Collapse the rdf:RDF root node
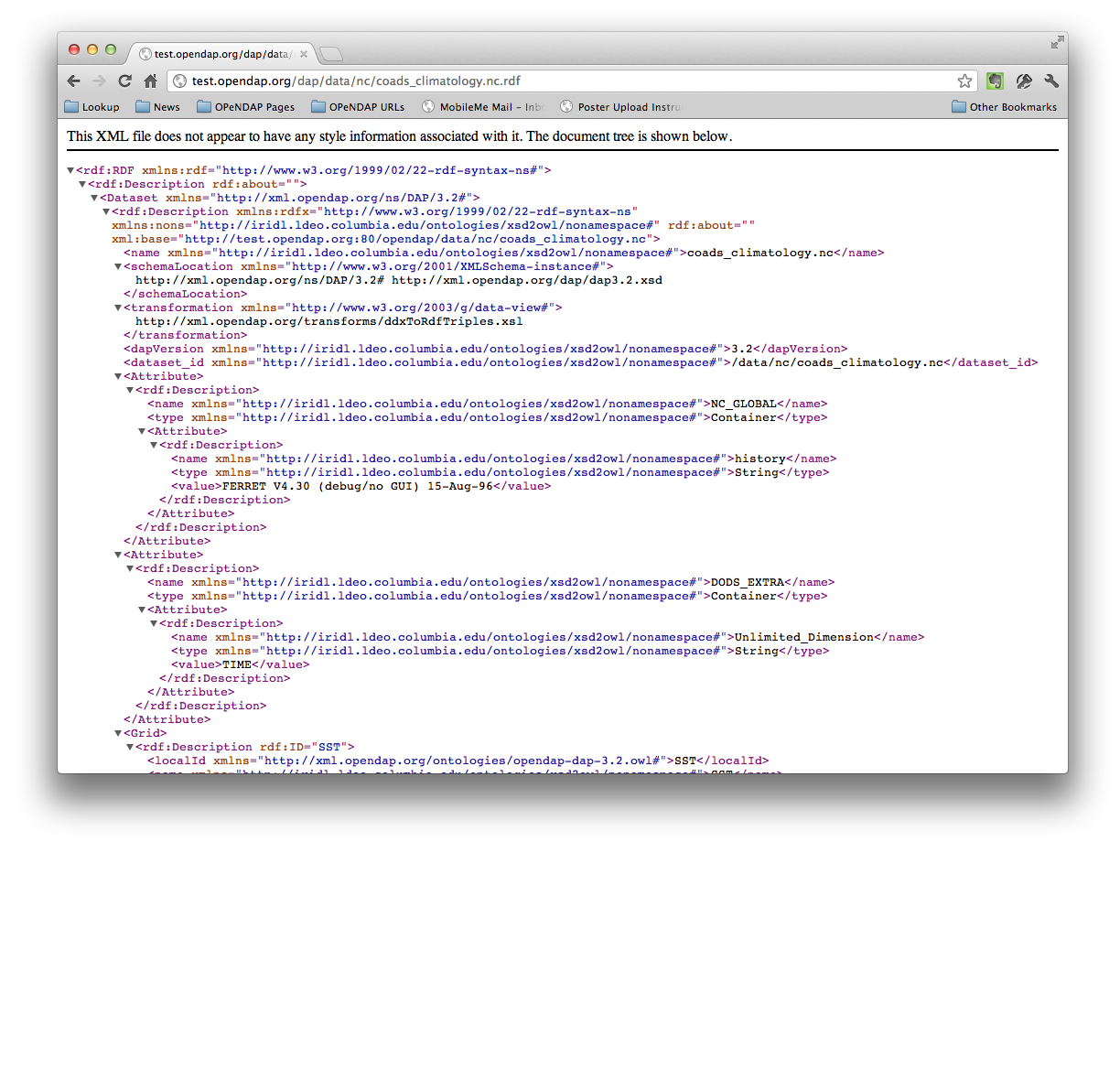Image resolution: width=1120 pixels, height=1090 pixels. [70, 170]
